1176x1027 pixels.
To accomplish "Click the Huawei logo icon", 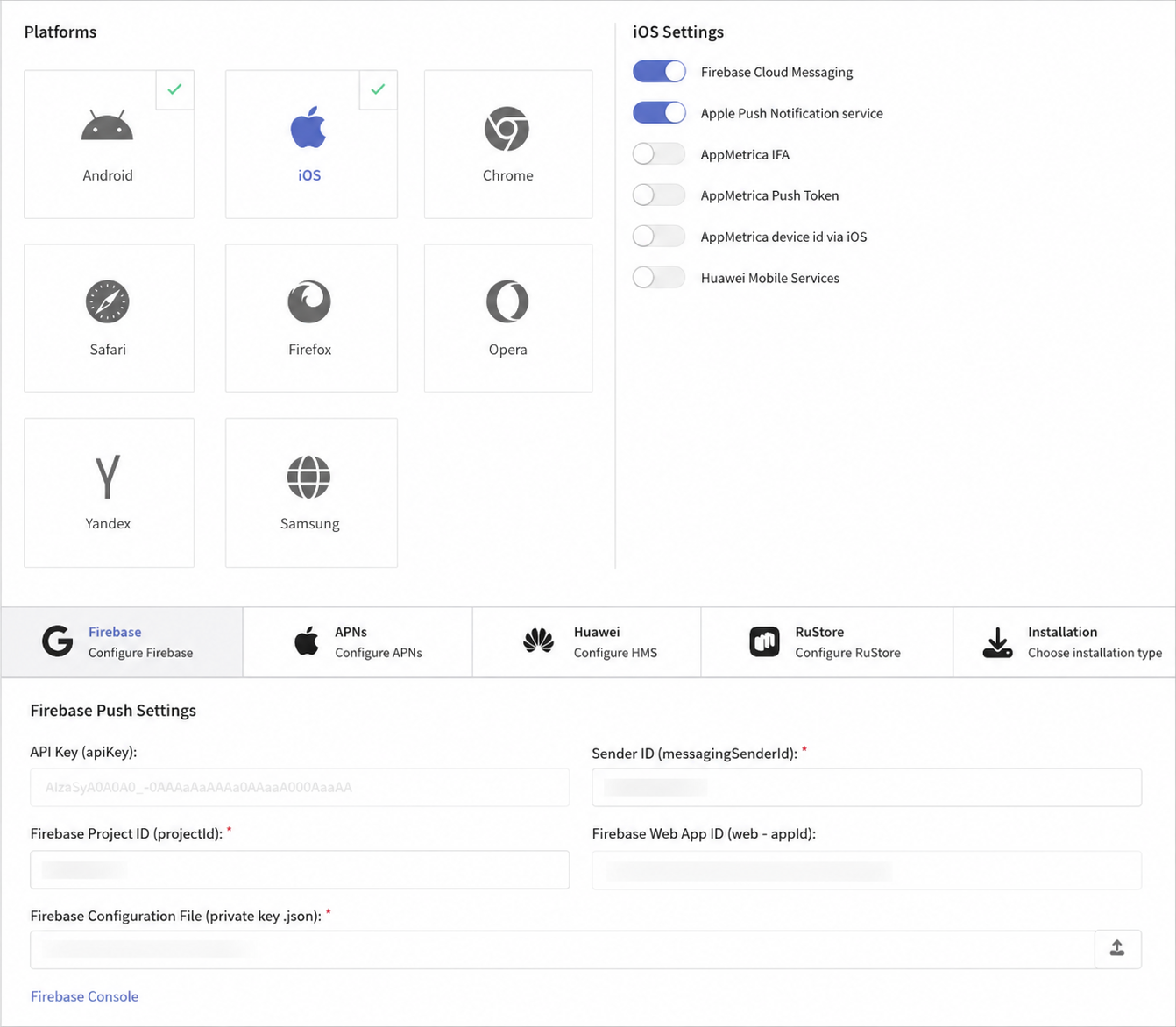I will pyautogui.click(x=538, y=641).
